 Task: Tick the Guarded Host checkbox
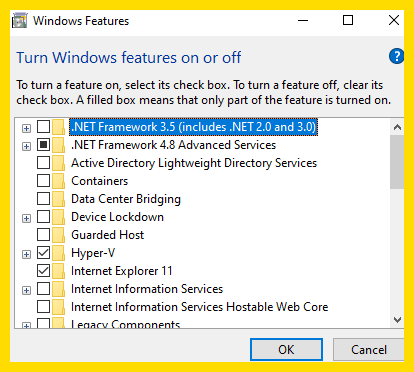tap(43, 235)
